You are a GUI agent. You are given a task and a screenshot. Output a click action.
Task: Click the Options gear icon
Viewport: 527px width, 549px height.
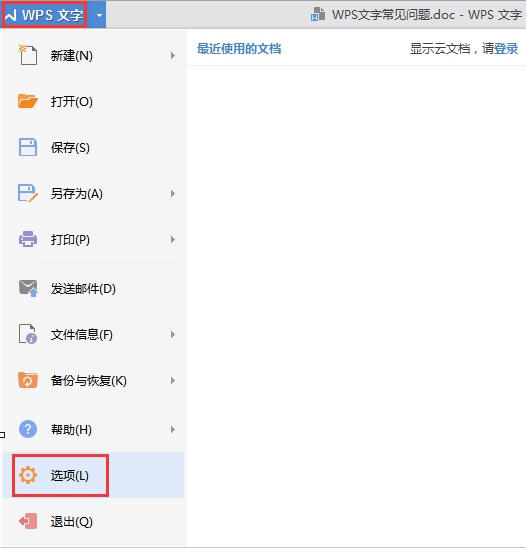pos(28,475)
